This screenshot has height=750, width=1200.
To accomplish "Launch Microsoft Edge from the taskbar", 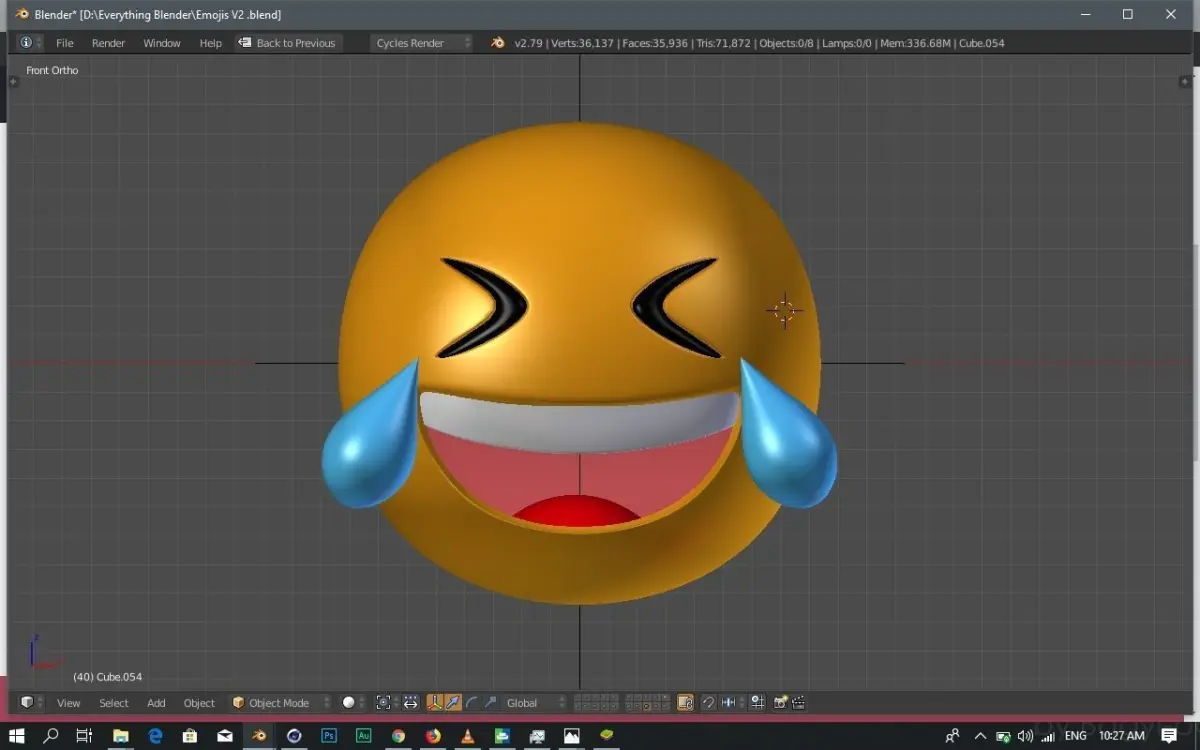I will pyautogui.click(x=155, y=736).
